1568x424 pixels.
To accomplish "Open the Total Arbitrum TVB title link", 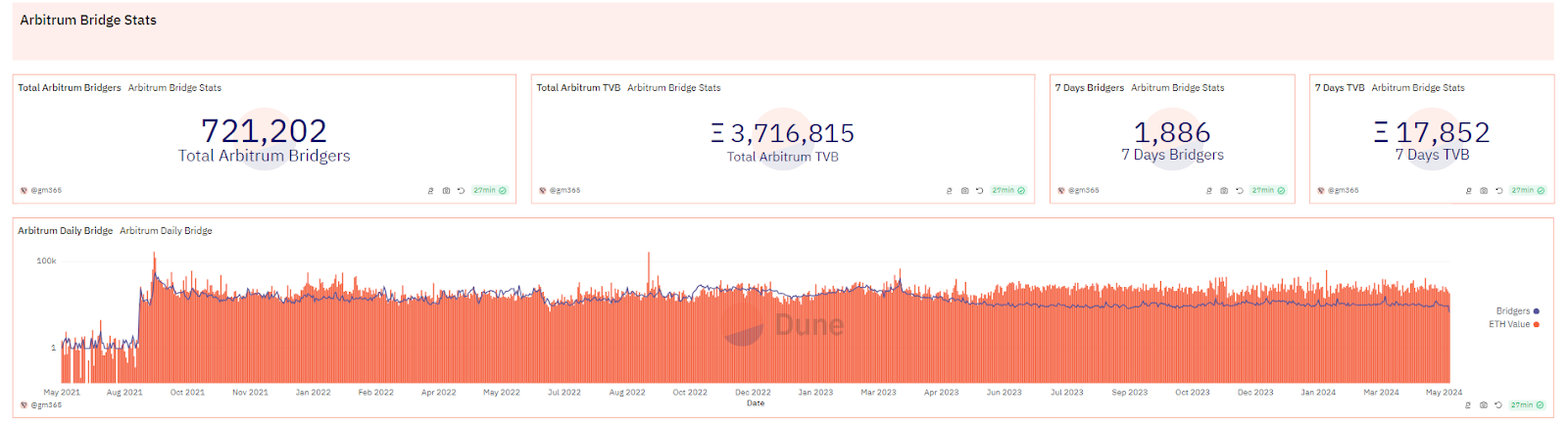I will tap(578, 88).
